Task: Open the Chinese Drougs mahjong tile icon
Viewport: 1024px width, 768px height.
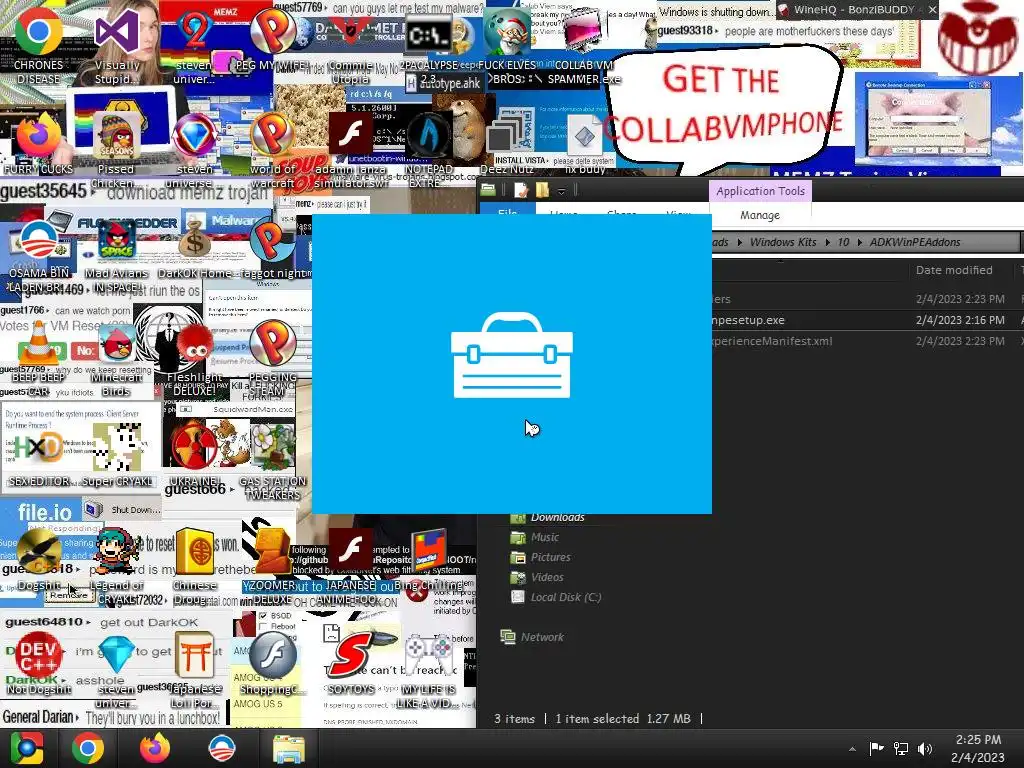Action: click(x=195, y=566)
